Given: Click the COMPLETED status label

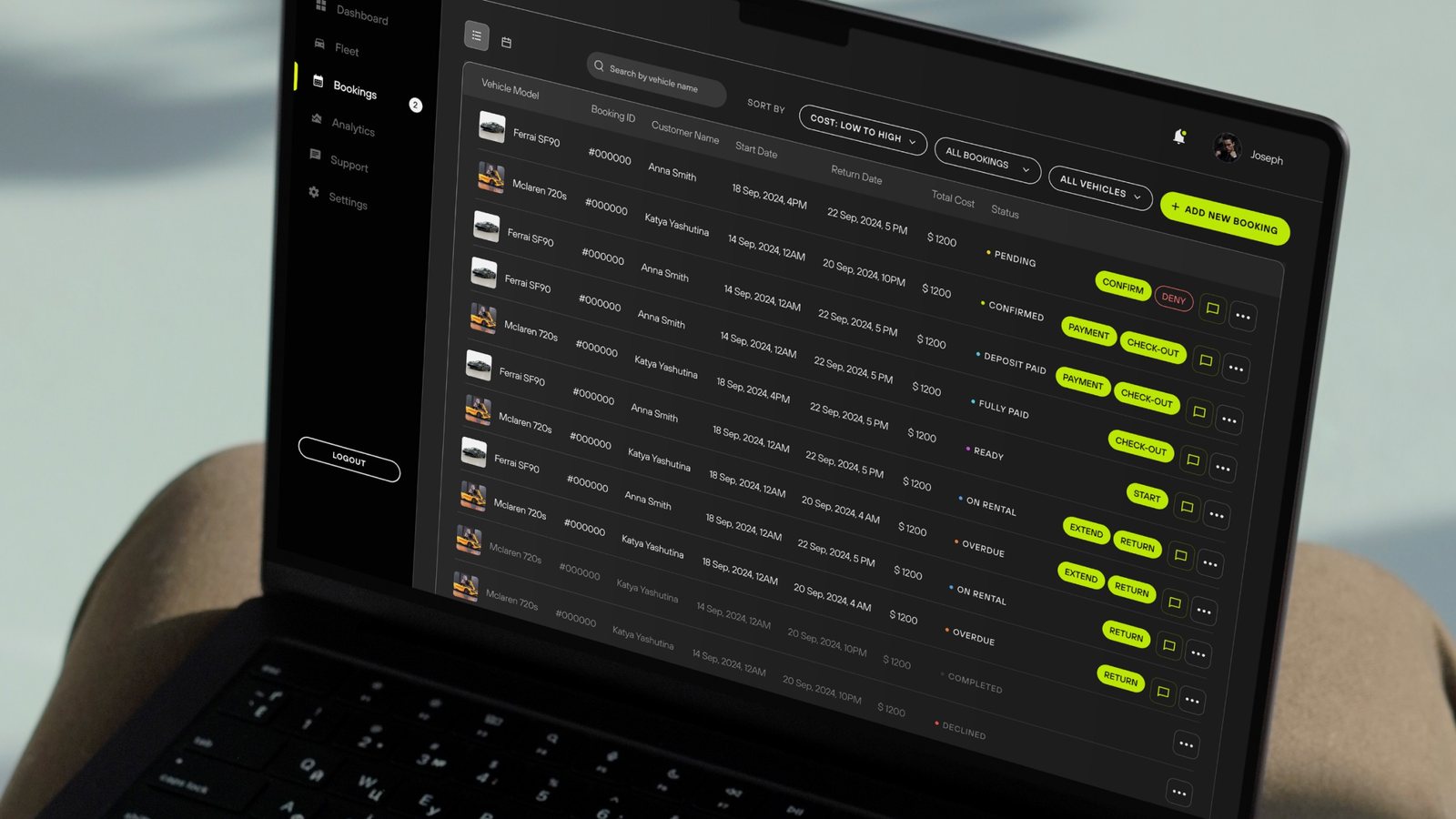Looking at the screenshot, I should click(971, 682).
